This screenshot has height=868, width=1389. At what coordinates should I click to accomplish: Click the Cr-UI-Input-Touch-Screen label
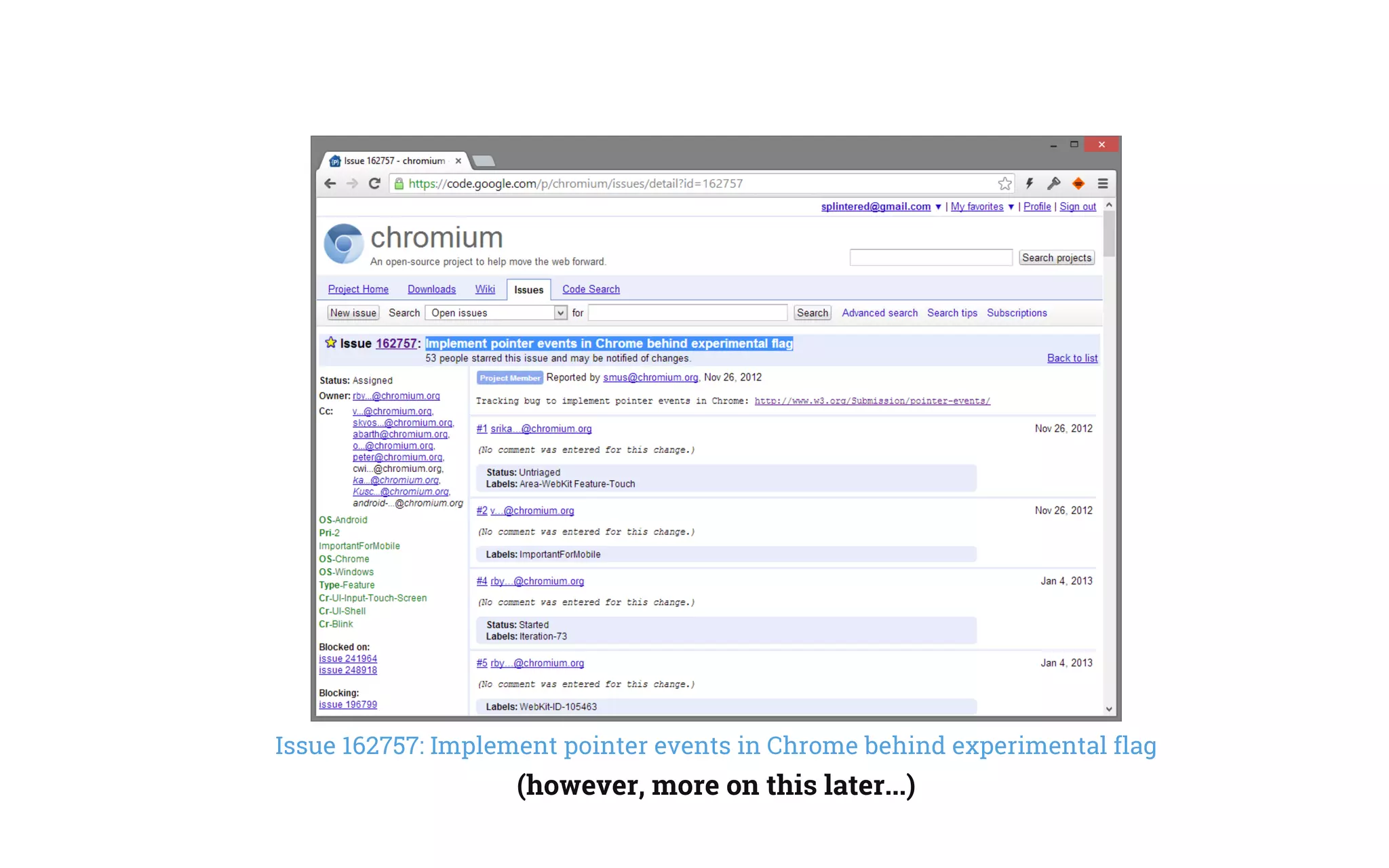[373, 598]
